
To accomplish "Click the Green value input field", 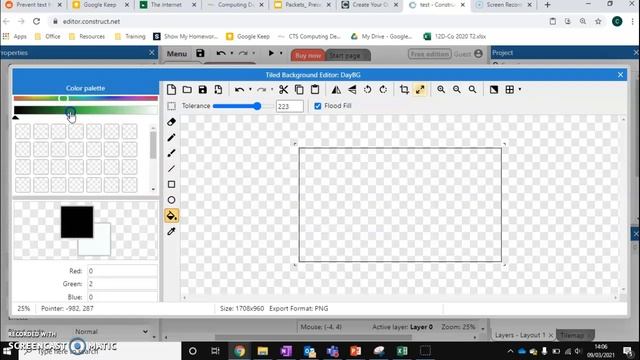I will [x=122, y=284].
